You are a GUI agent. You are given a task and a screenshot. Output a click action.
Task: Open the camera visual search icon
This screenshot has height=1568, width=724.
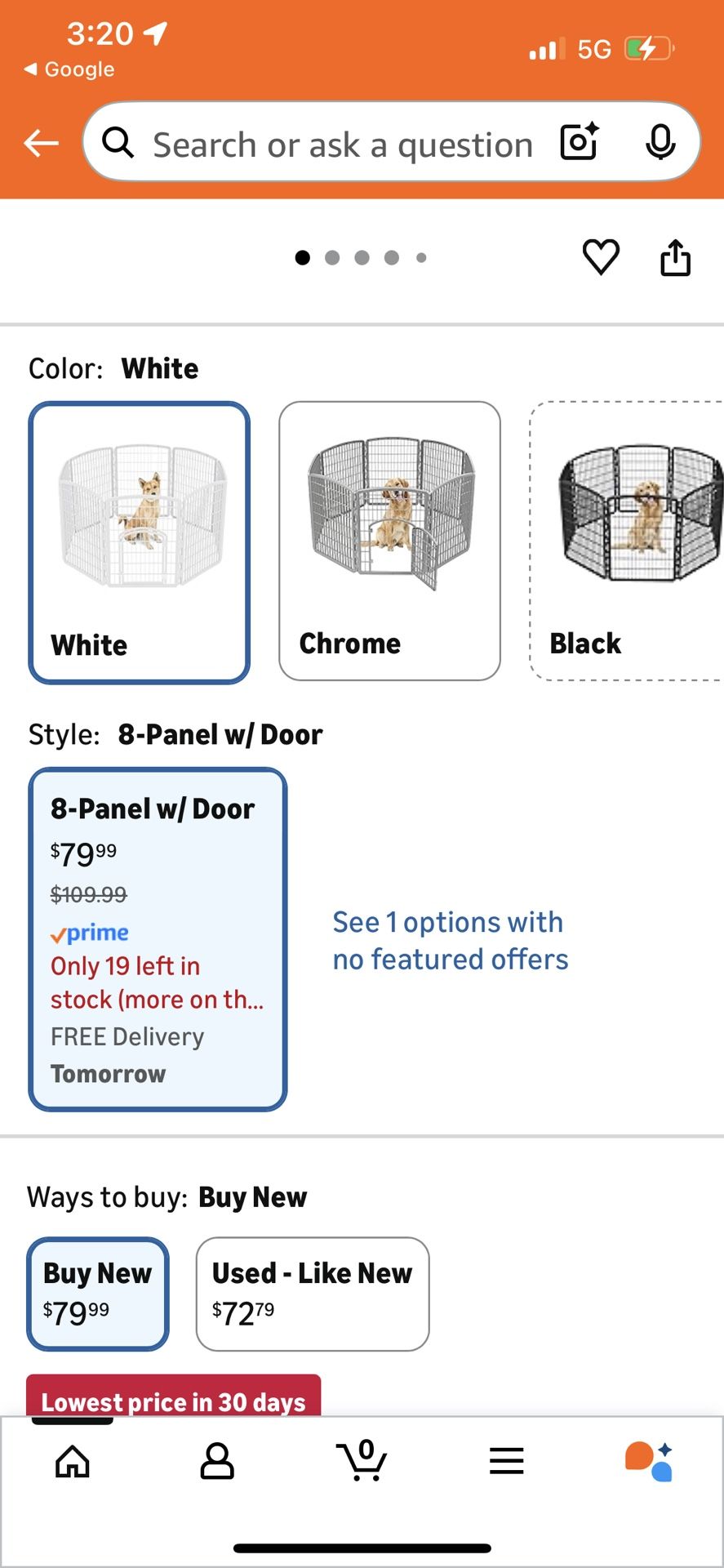point(577,142)
